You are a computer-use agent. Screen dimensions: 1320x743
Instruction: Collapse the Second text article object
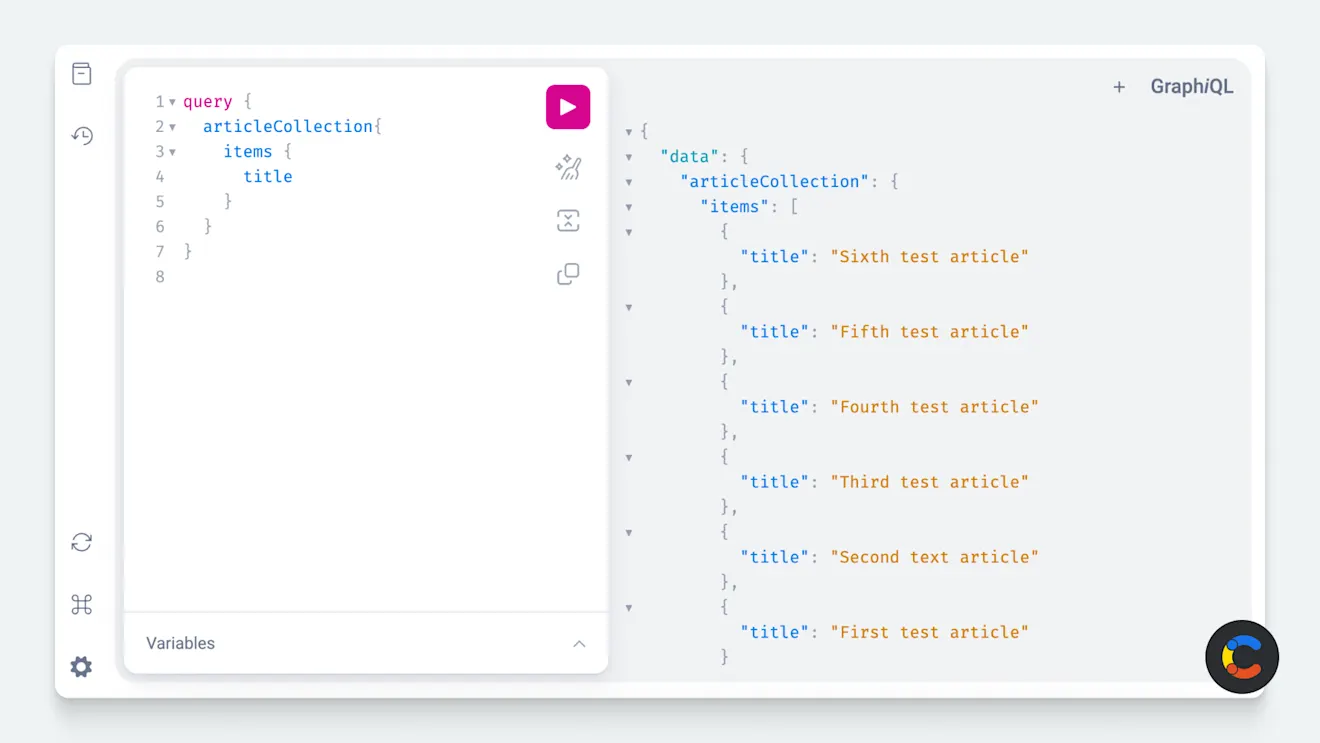pos(629,532)
